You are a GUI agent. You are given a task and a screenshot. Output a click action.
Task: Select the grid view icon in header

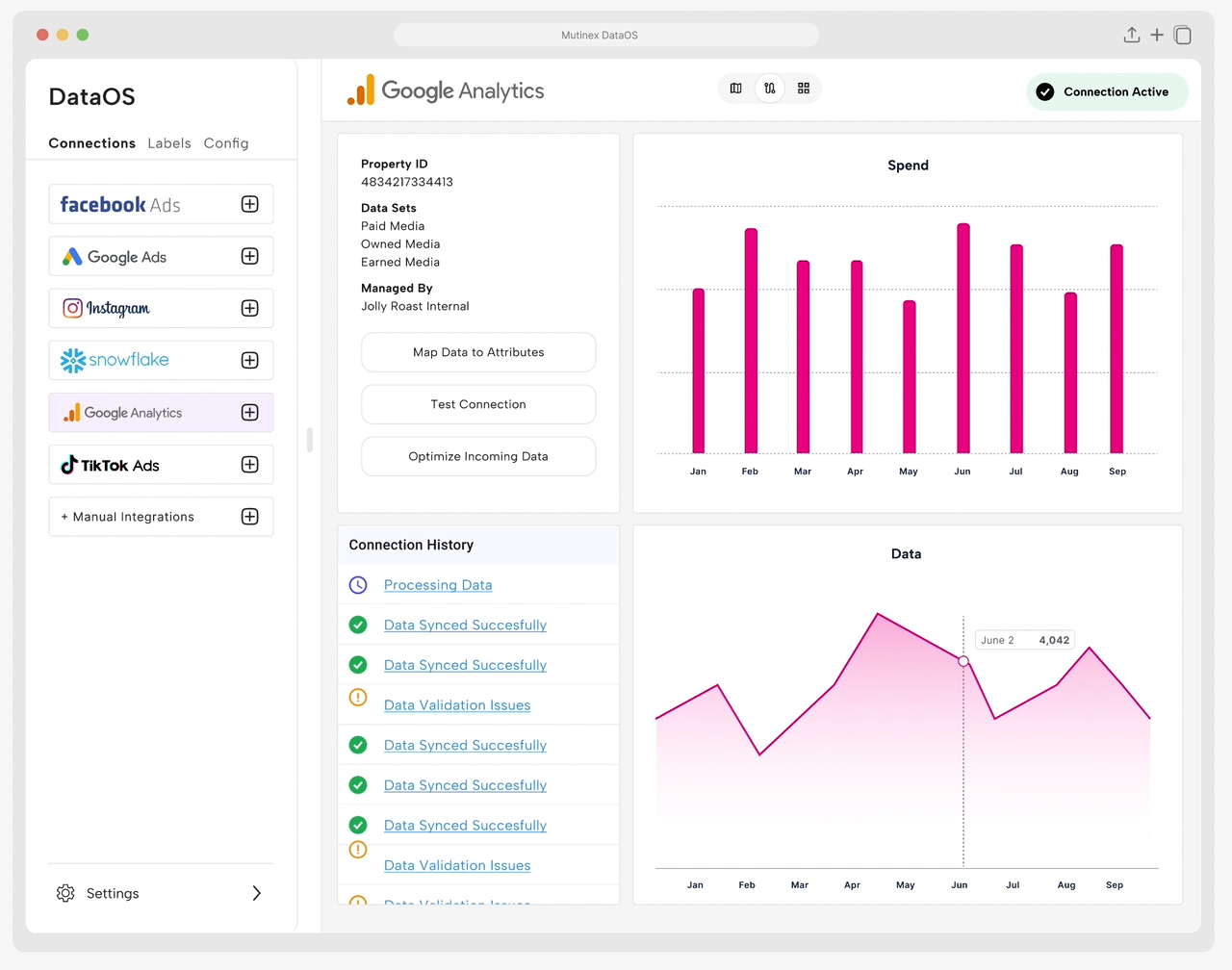click(x=804, y=89)
